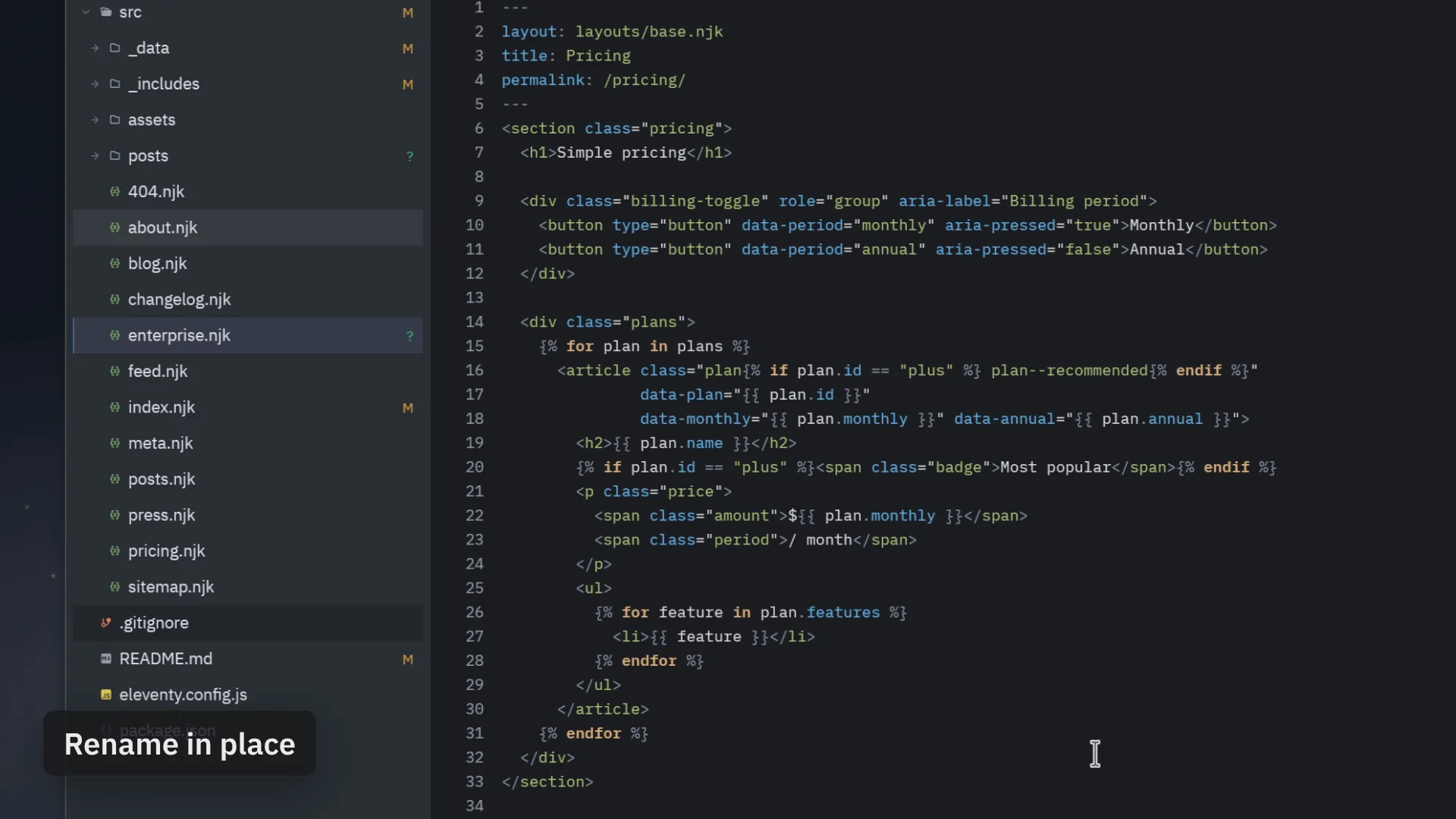
Task: Click line number 31 in the gutter
Action: pyautogui.click(x=474, y=733)
